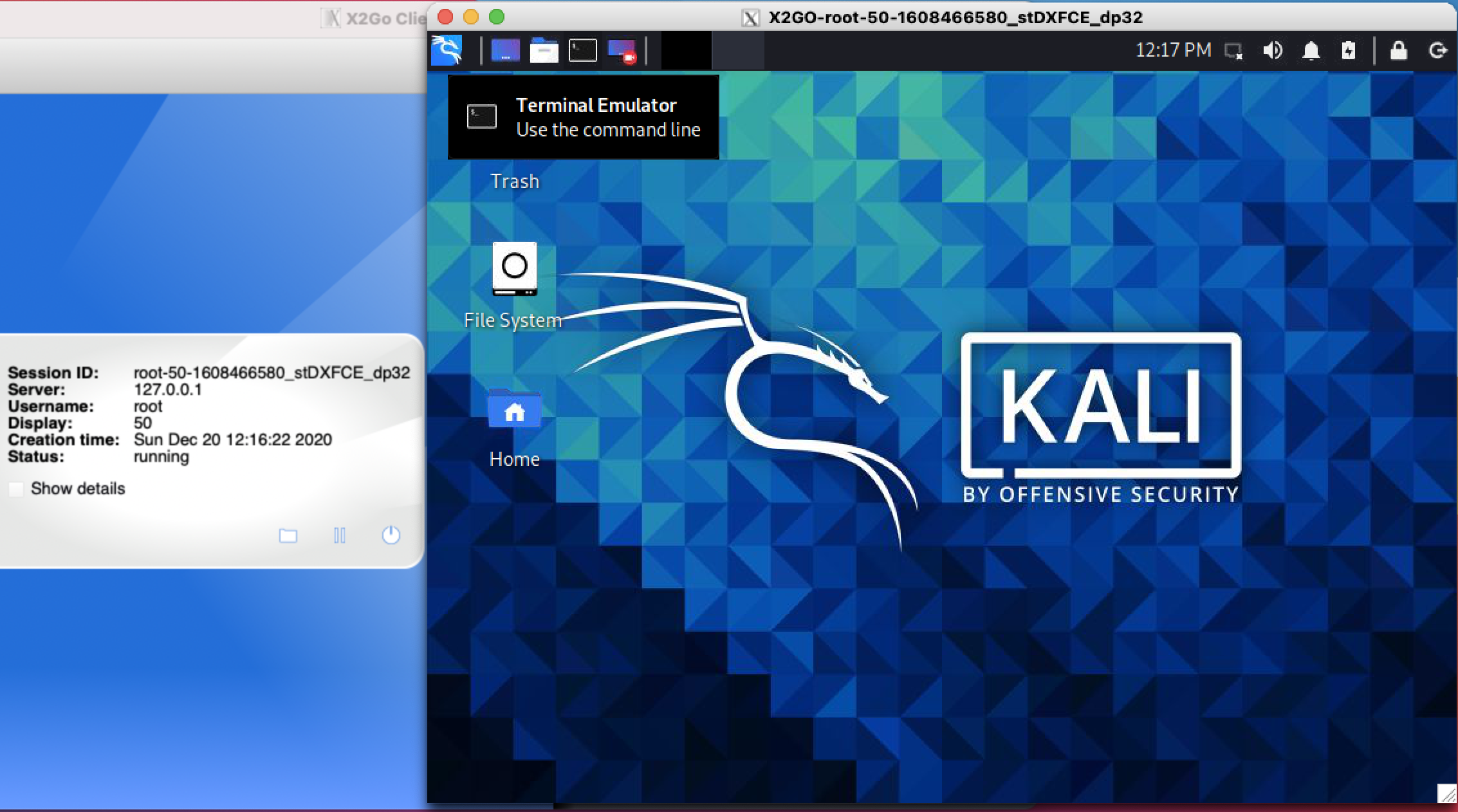Start the screen recorder panel launcher
Image resolution: width=1458 pixels, height=812 pixels.
click(622, 50)
